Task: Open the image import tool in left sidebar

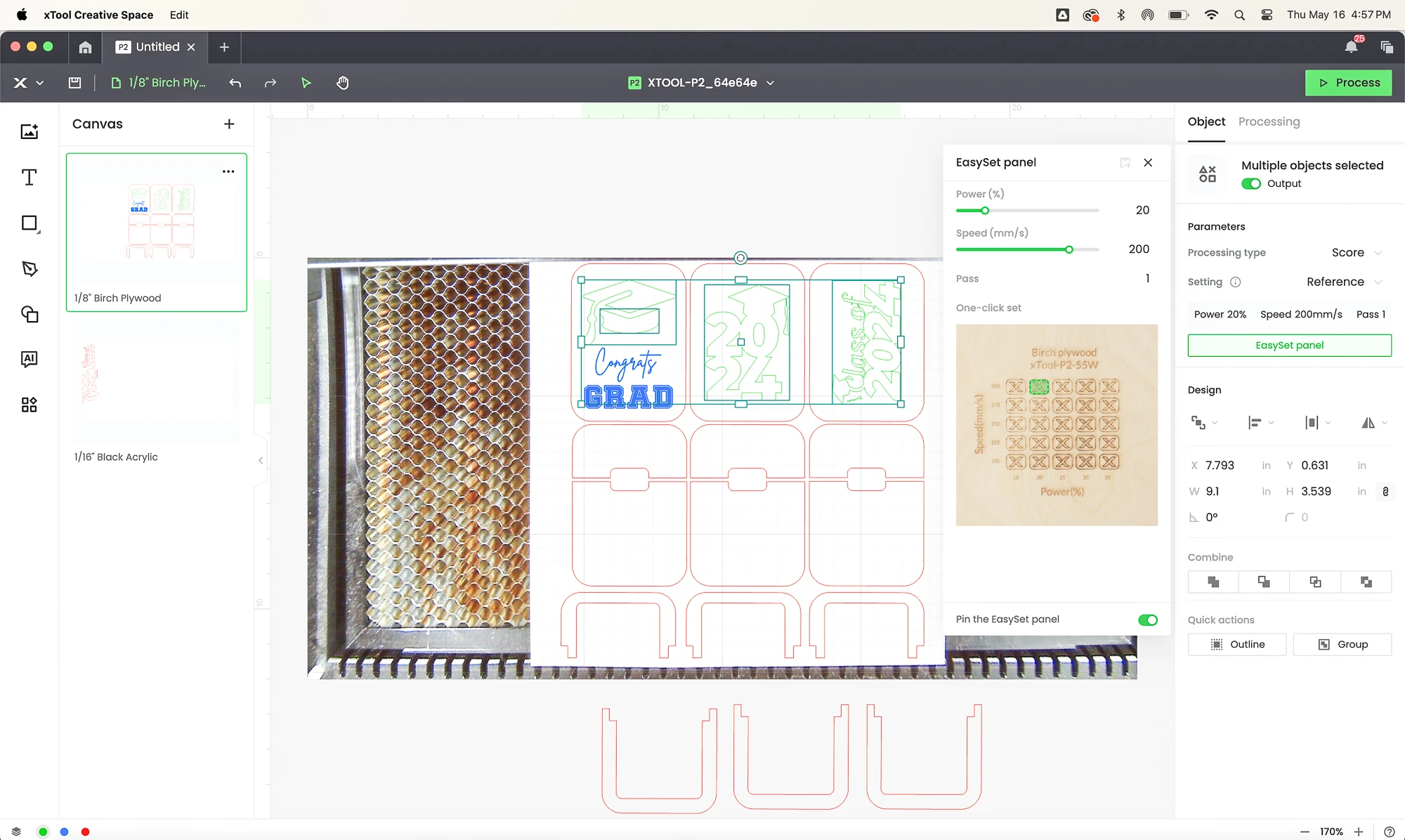Action: 29,131
